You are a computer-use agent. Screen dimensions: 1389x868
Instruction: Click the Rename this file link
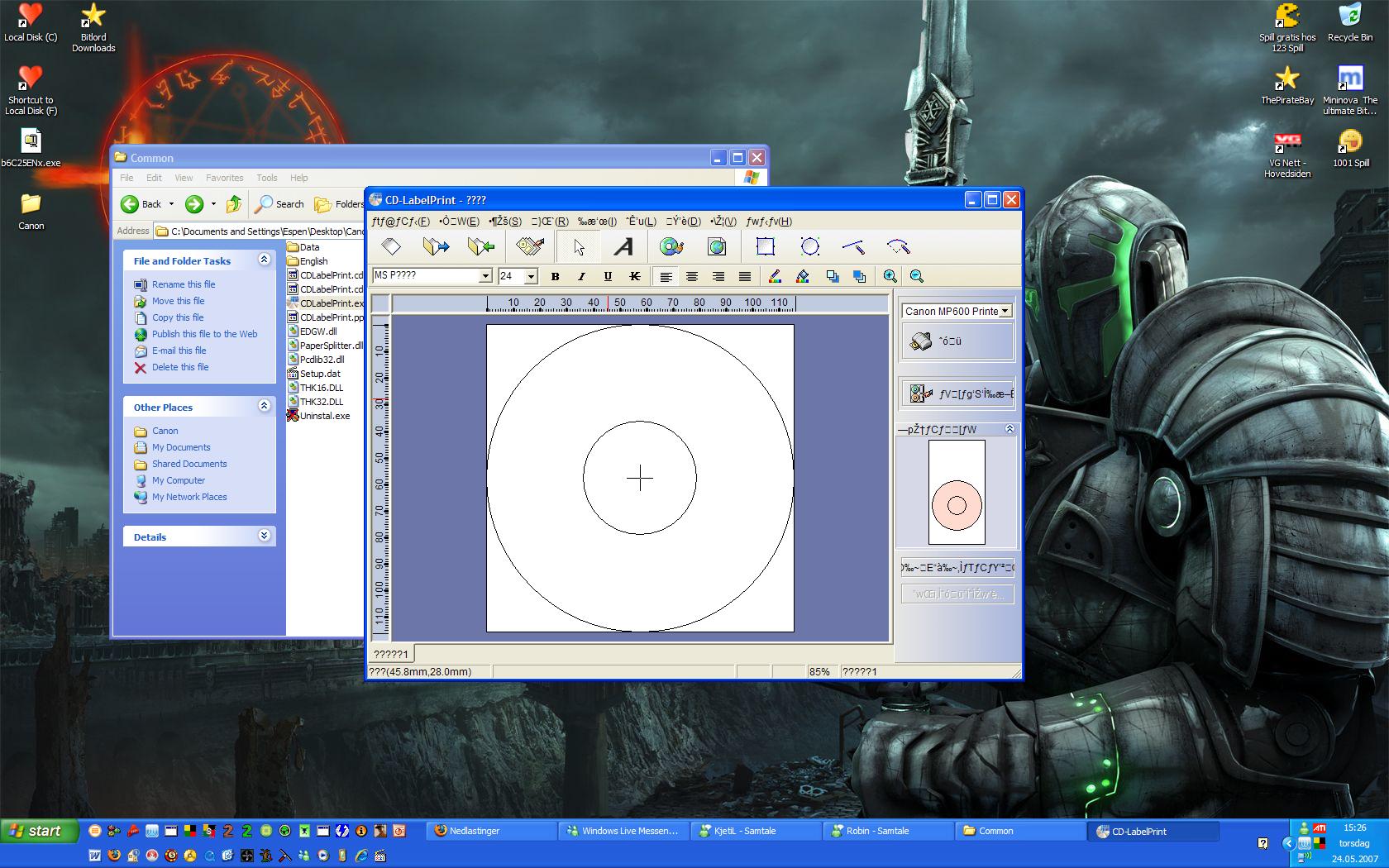[x=184, y=284]
